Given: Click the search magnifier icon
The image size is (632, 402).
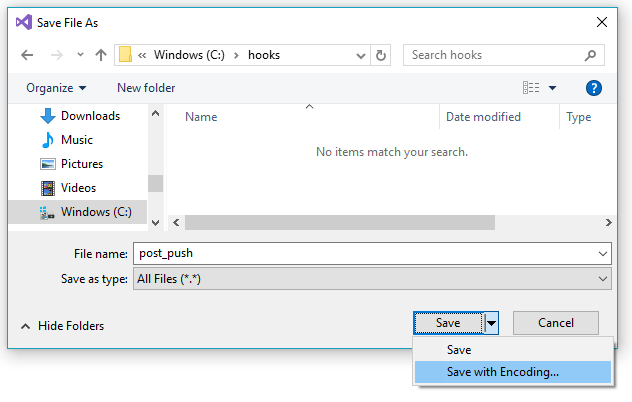Looking at the screenshot, I should pyautogui.click(x=591, y=55).
